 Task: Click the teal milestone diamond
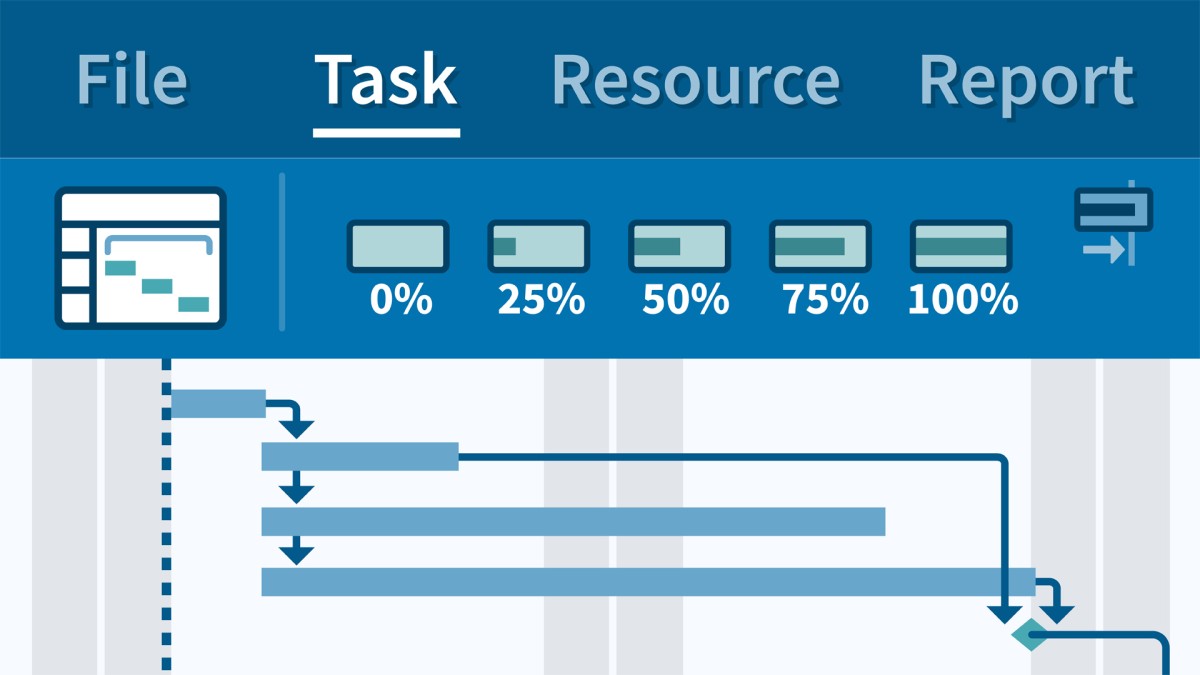pos(1029,634)
